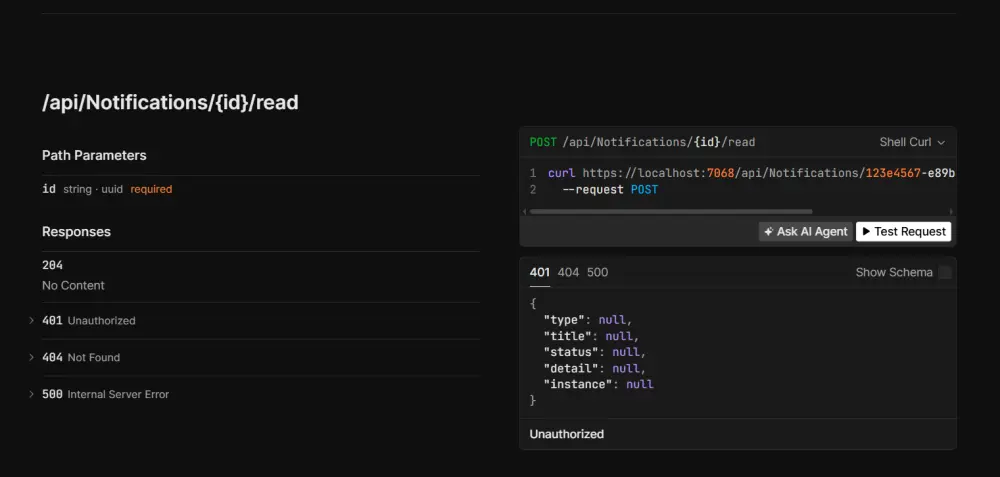Click the "detail": null line

point(594,369)
